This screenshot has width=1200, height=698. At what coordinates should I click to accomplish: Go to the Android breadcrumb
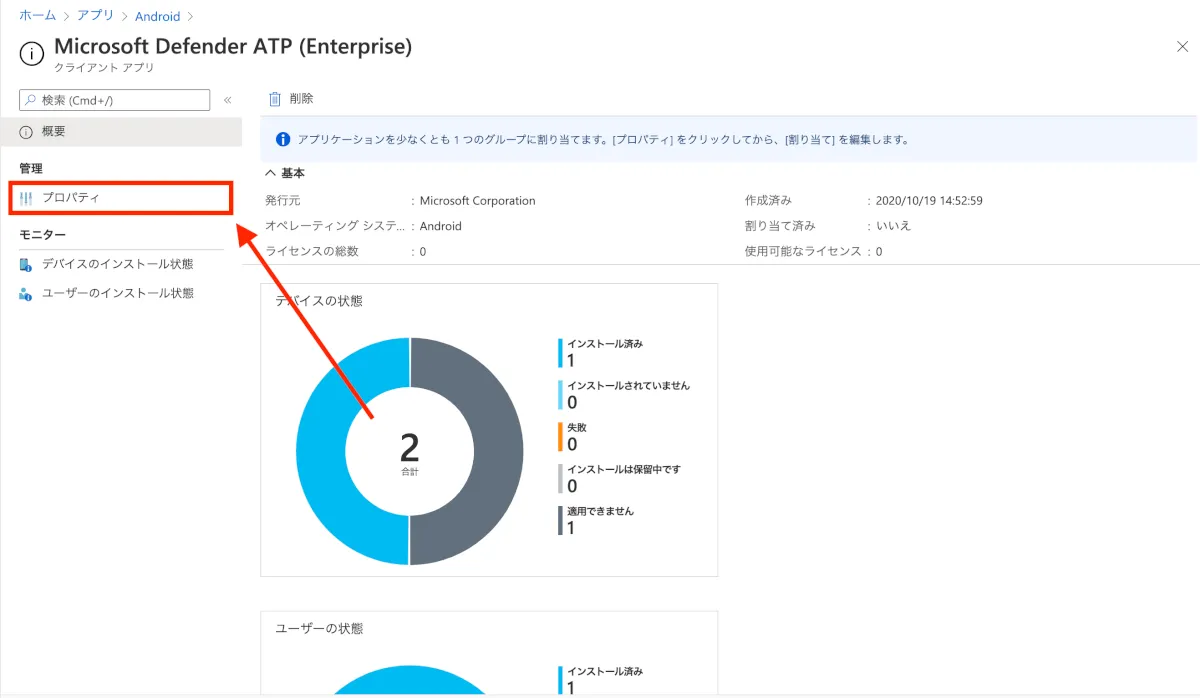coord(157,16)
